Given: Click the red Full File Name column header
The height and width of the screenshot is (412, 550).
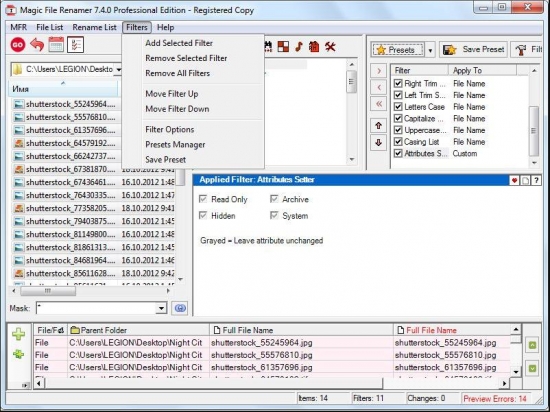Looking at the screenshot, I should pos(451,330).
